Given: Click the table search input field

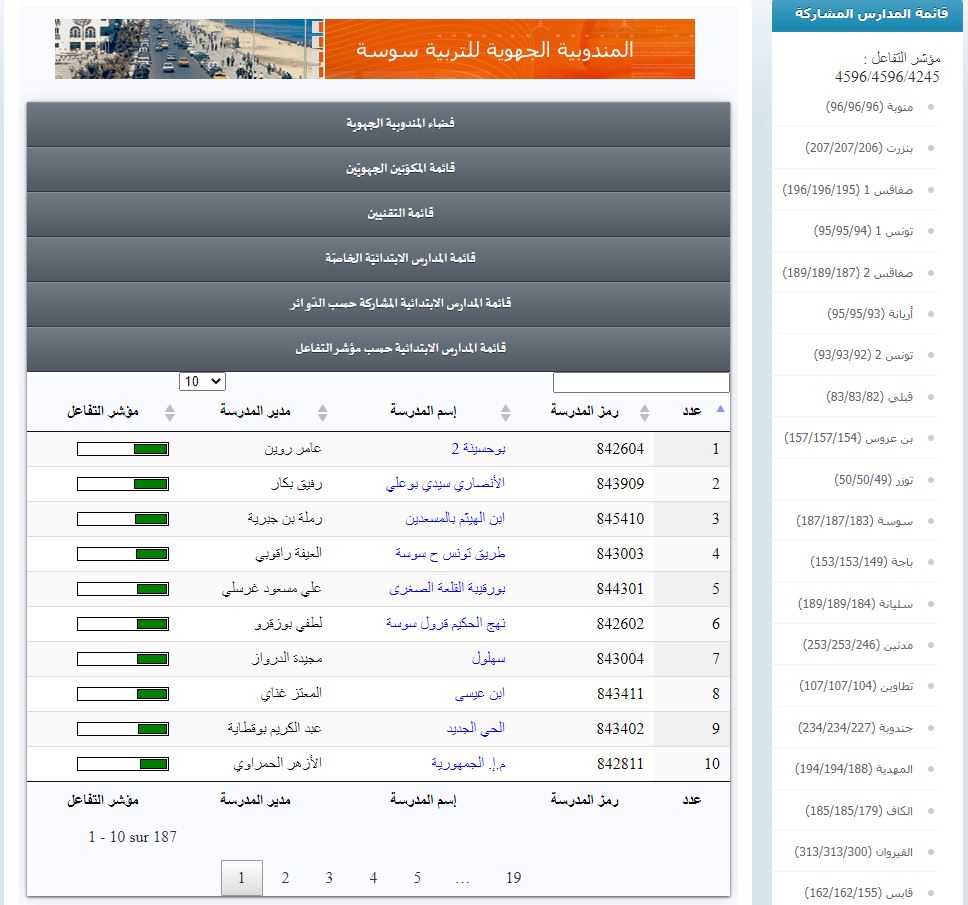Looking at the screenshot, I should (641, 382).
